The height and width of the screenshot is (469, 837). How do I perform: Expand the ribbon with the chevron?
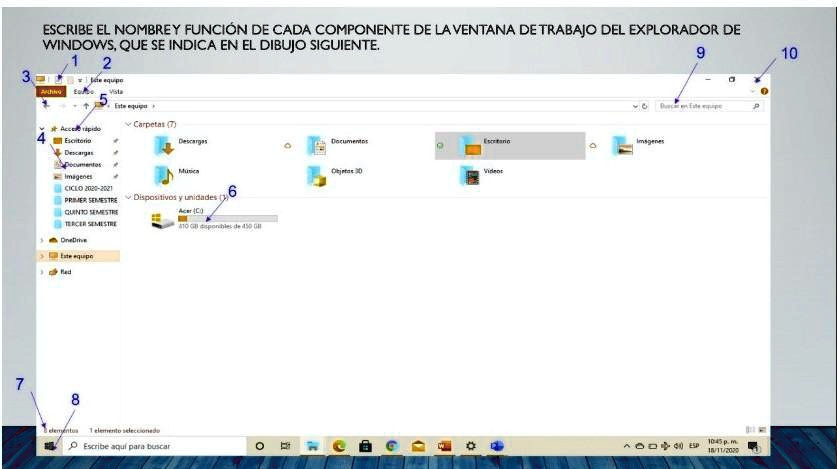pyautogui.click(x=753, y=91)
